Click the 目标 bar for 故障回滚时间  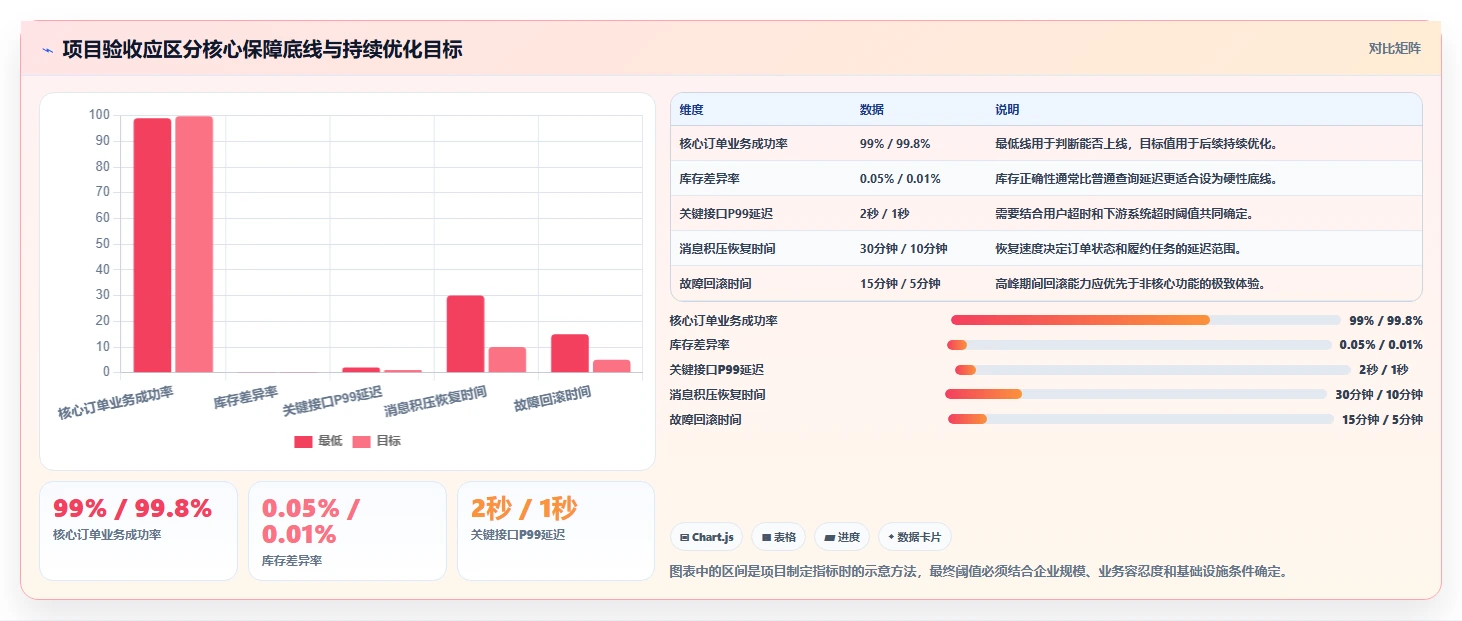coord(612,366)
